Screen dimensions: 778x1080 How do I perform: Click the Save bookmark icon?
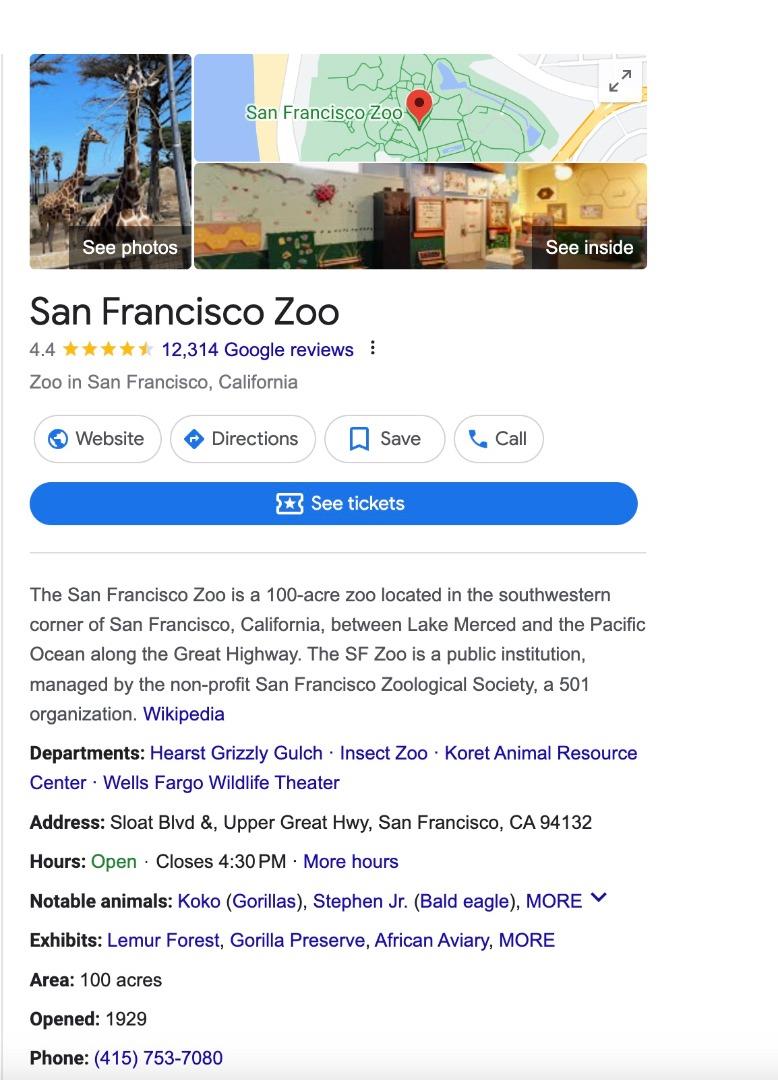pyautogui.click(x=359, y=439)
